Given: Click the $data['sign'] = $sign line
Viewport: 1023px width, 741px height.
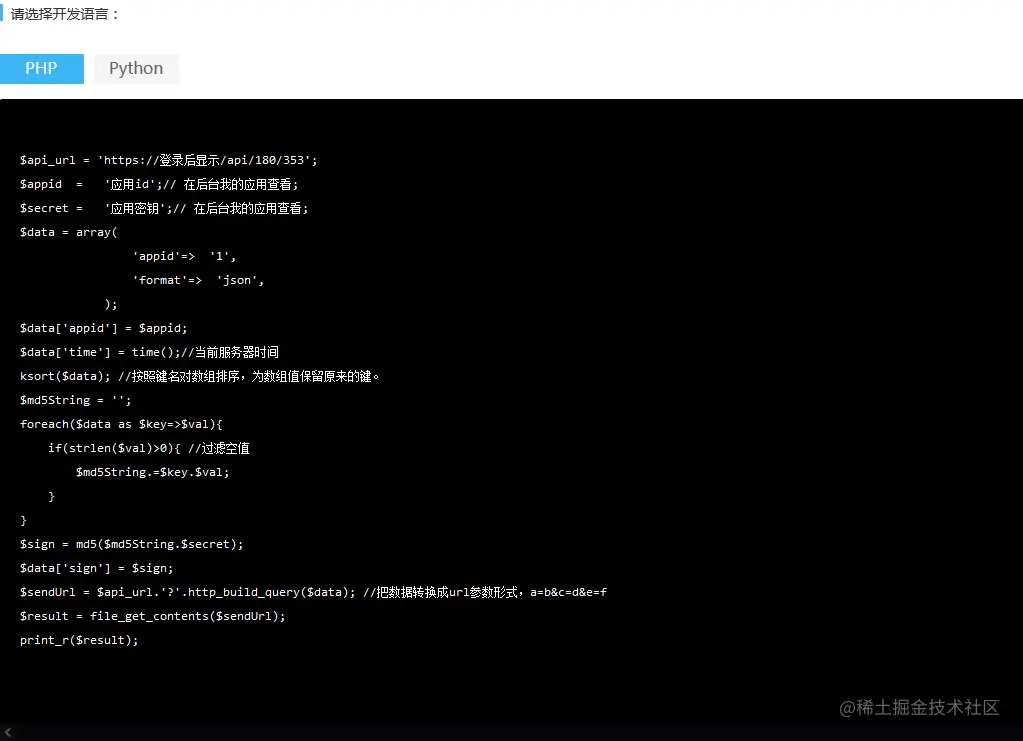Looking at the screenshot, I should (97, 568).
